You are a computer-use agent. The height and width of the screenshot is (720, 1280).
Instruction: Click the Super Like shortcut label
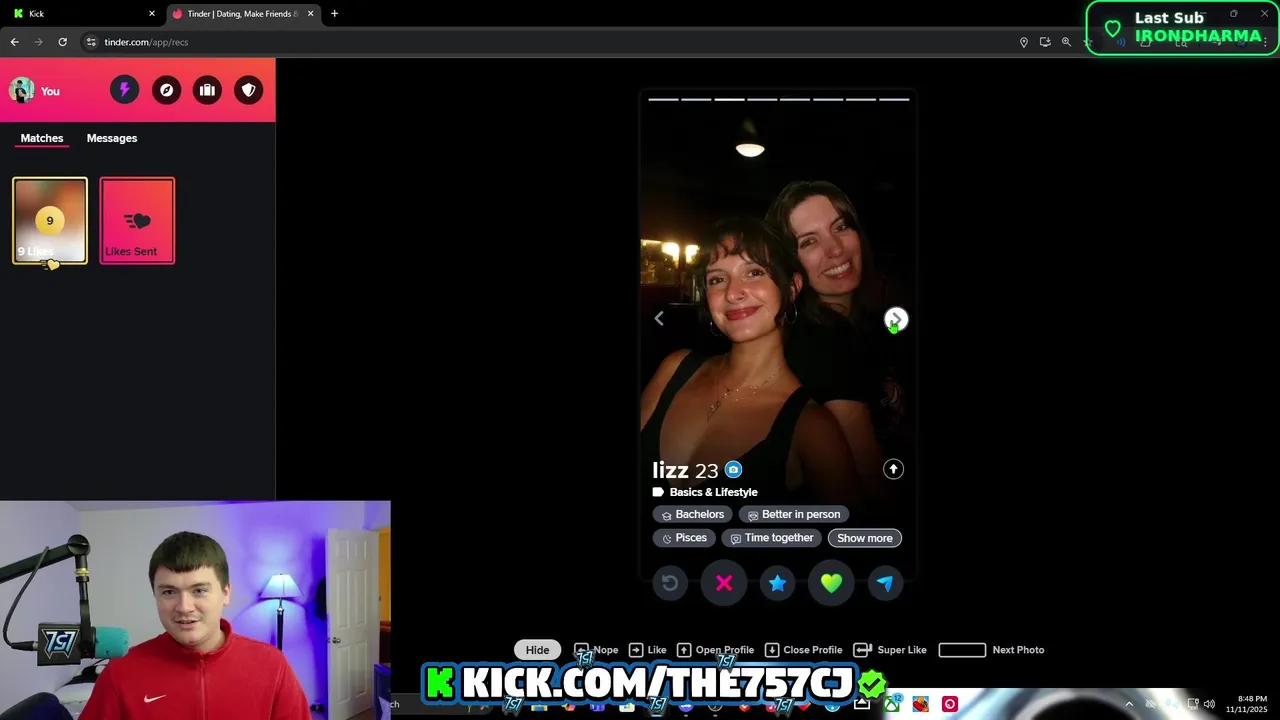tap(902, 650)
